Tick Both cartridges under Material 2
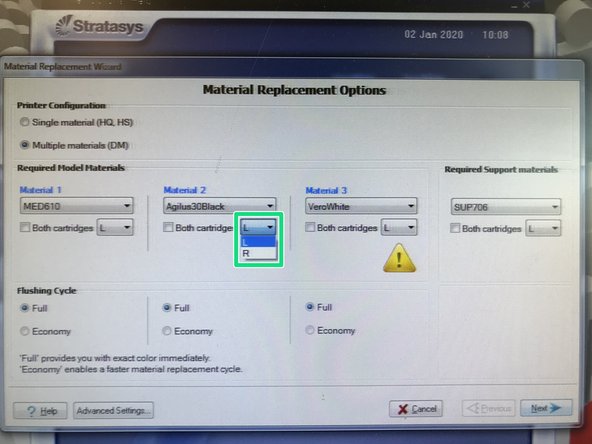 pyautogui.click(x=168, y=227)
